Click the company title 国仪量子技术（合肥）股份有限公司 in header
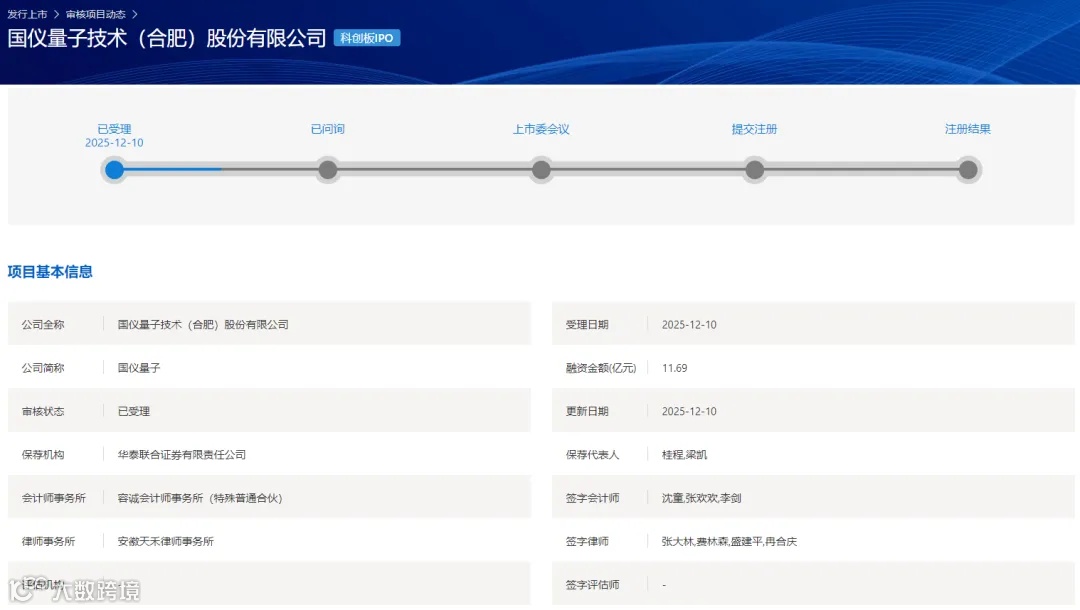This screenshot has width=1080, height=610. 167,38
